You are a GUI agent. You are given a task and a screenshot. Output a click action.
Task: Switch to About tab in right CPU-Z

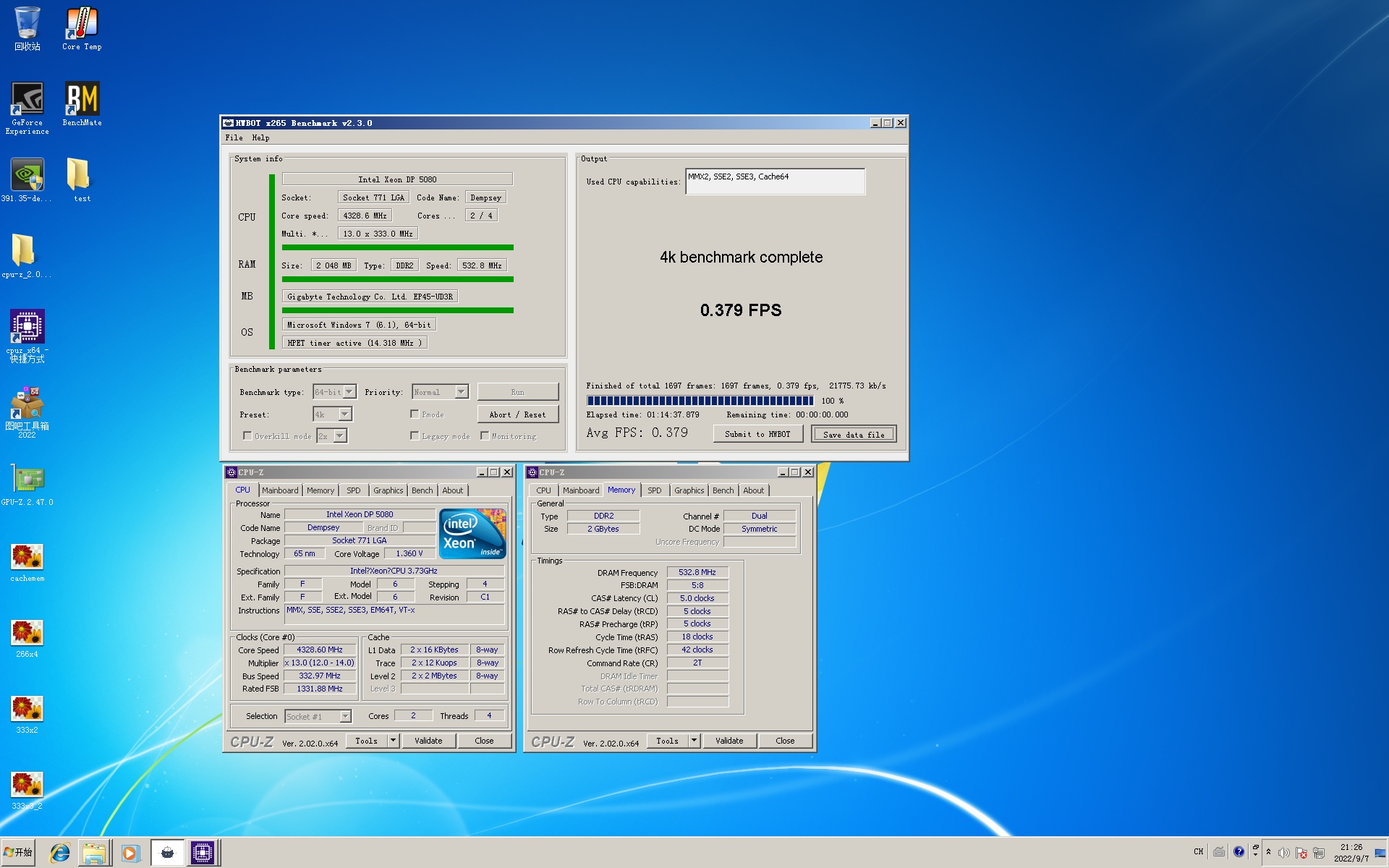[x=753, y=490]
